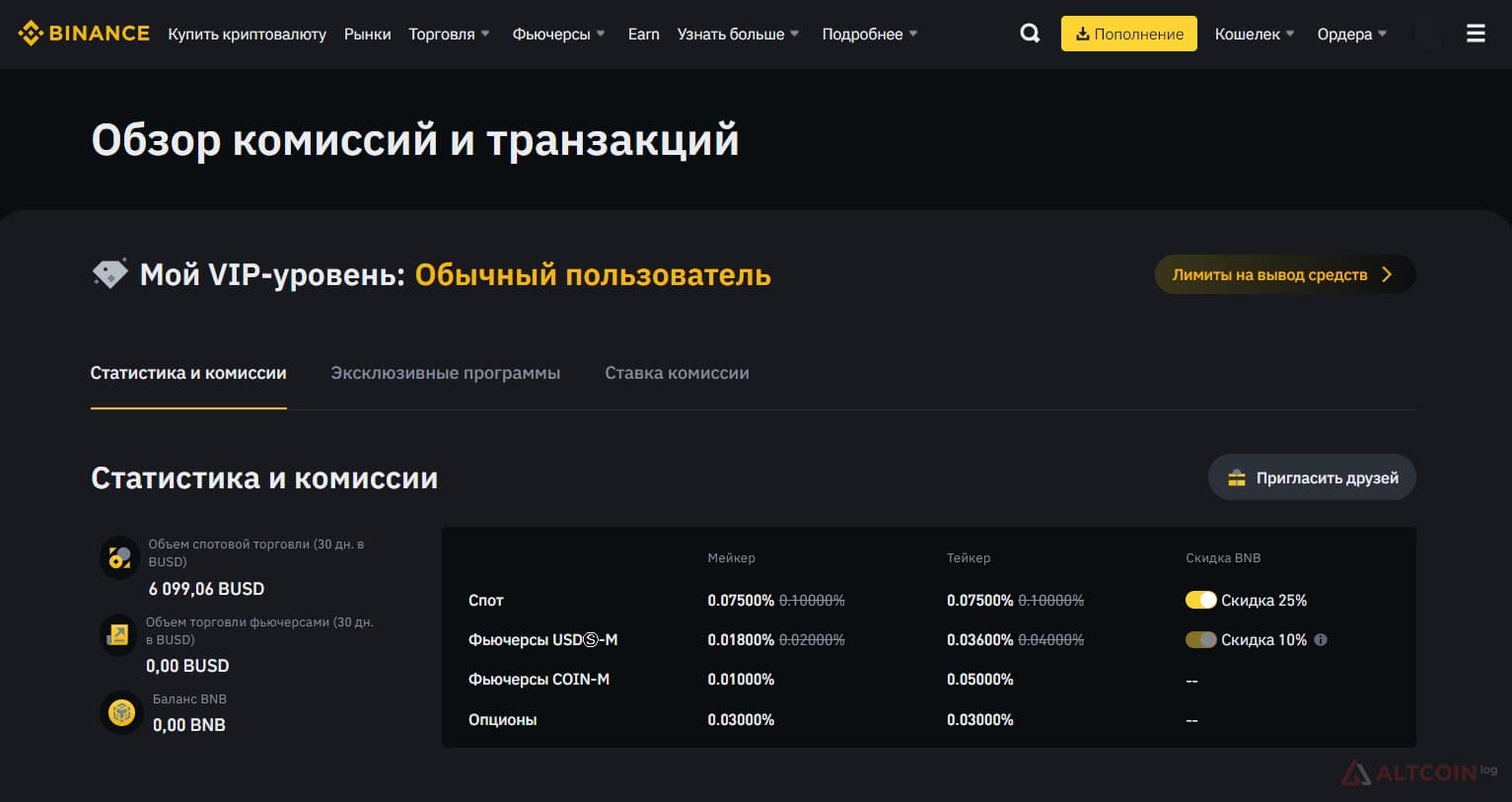This screenshot has height=802, width=1512.
Task: Switch to Ставка комиссии tab
Action: click(677, 373)
